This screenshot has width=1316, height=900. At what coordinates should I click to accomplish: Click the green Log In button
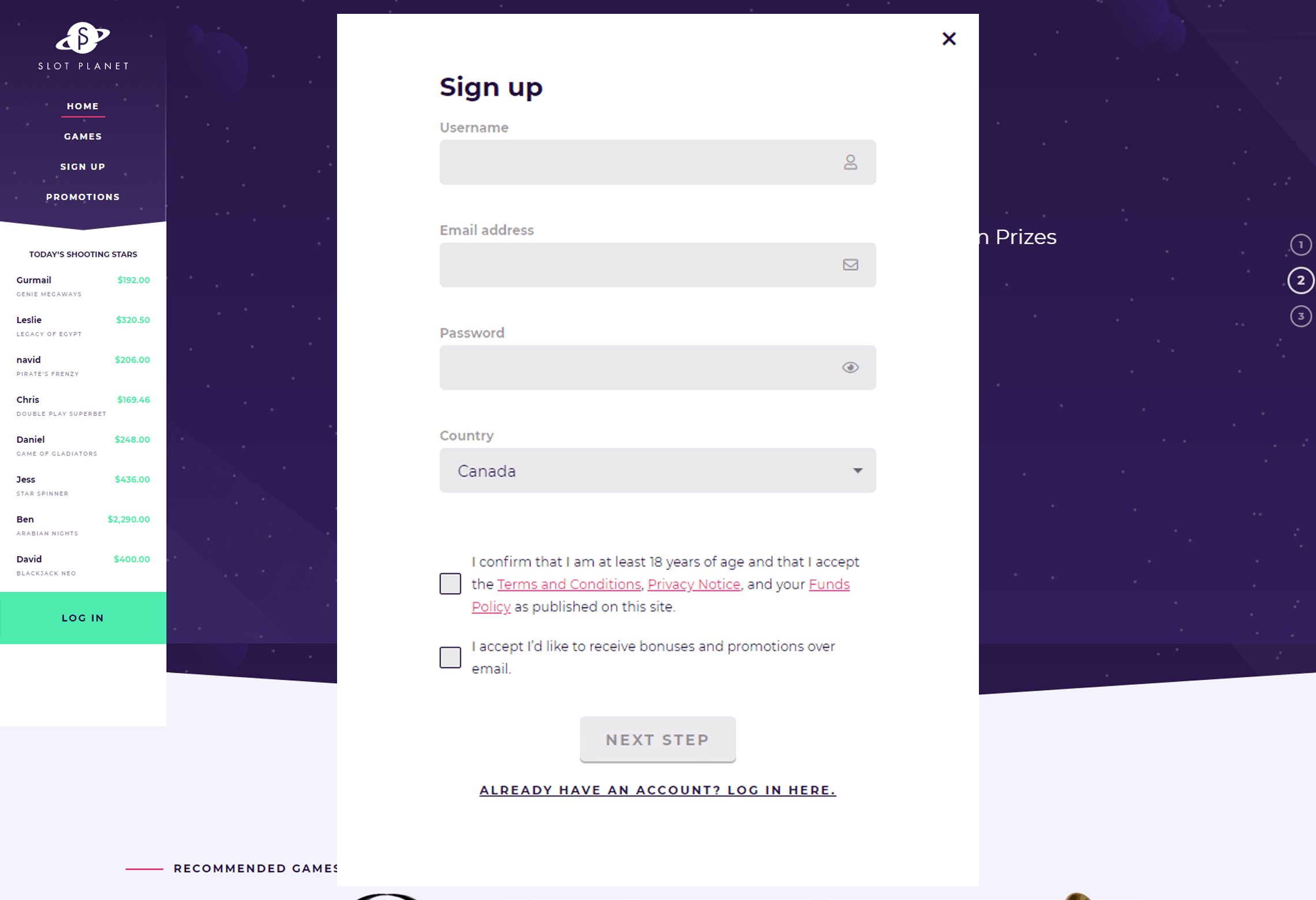point(83,618)
